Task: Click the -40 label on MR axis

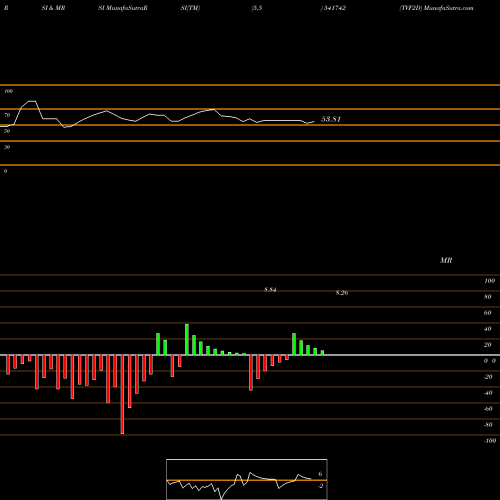Action: click(488, 393)
